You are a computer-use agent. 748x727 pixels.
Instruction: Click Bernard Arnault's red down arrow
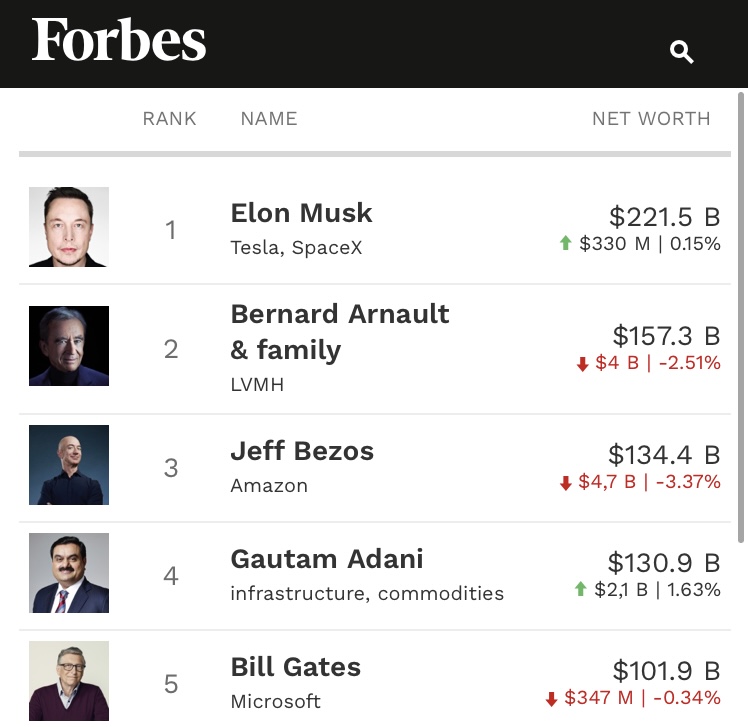click(x=582, y=364)
